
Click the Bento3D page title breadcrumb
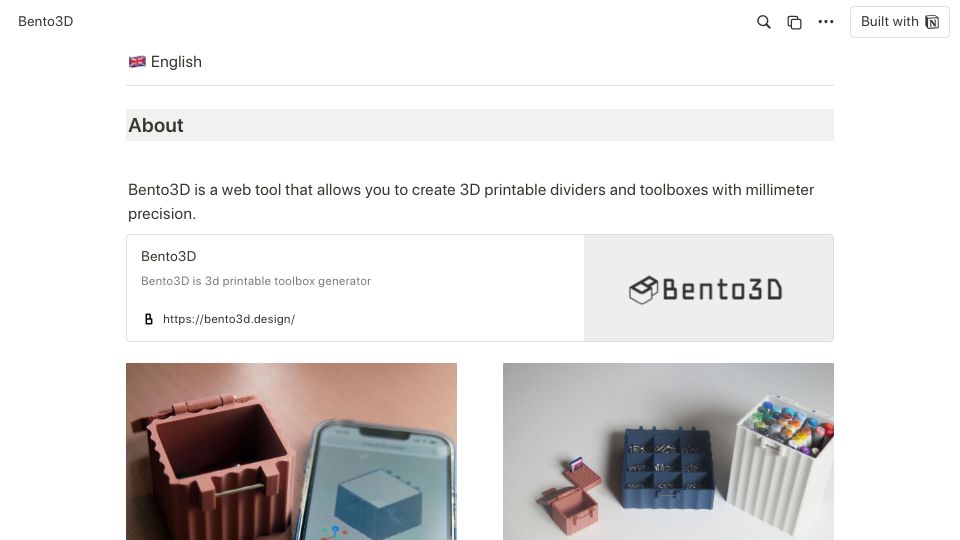coord(45,21)
